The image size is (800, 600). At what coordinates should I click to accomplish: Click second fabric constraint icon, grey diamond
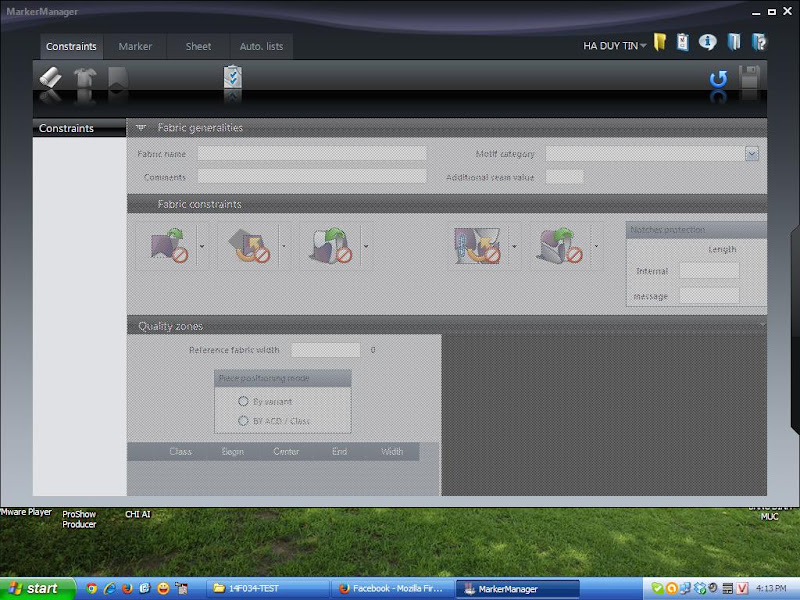[x=249, y=246]
